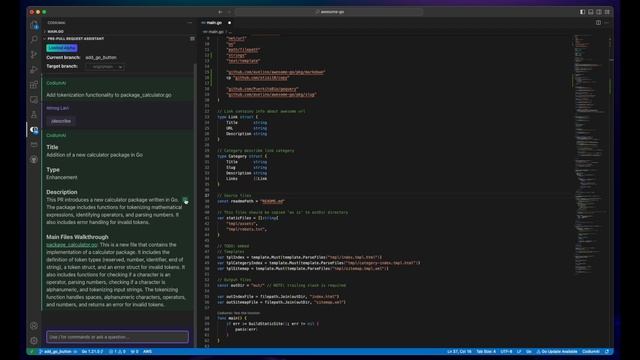640x360 pixels.
Task: Copy the Description text using the copy icon
Action: 185,200
